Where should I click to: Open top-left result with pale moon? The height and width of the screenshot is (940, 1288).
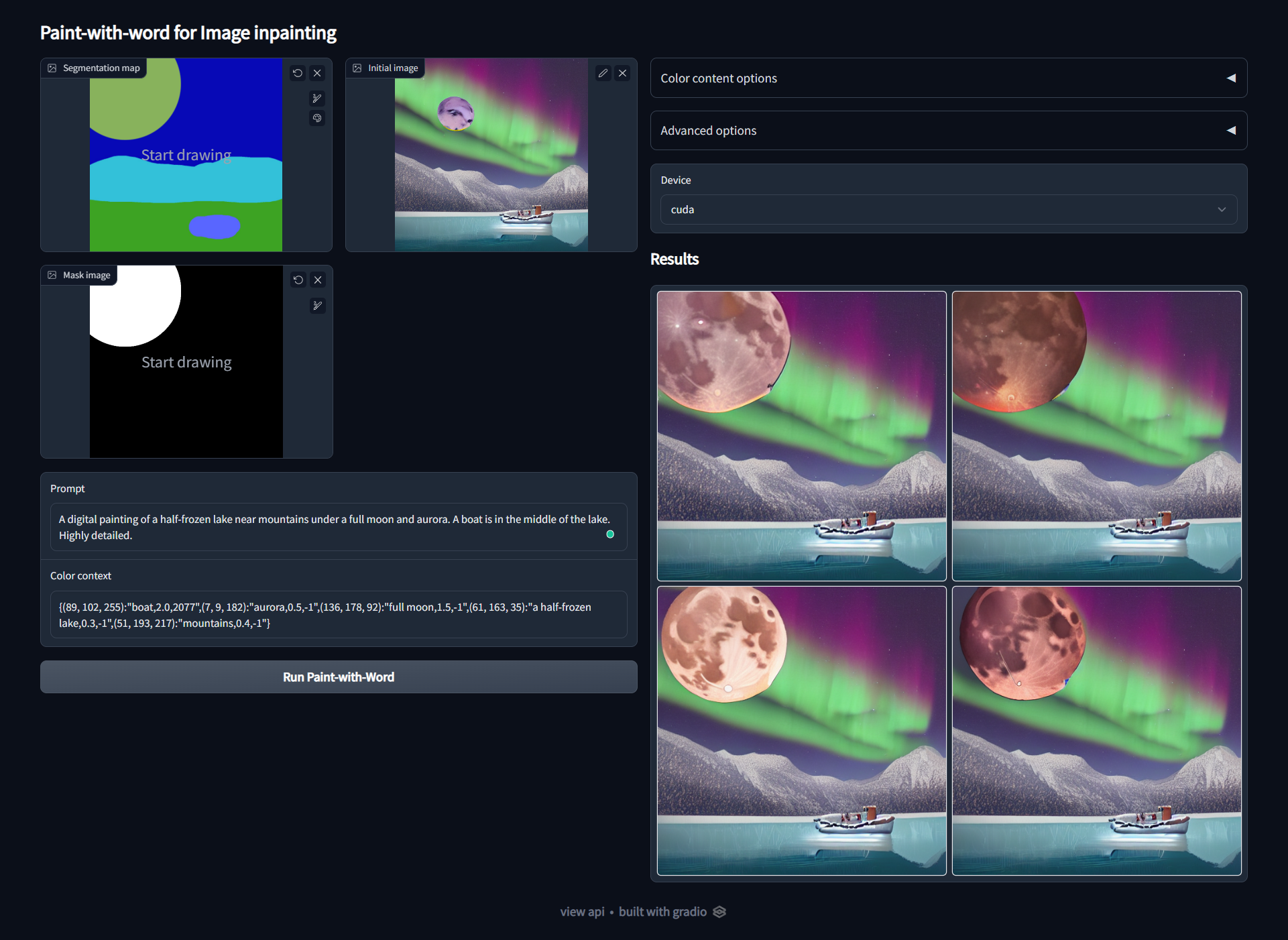801,436
